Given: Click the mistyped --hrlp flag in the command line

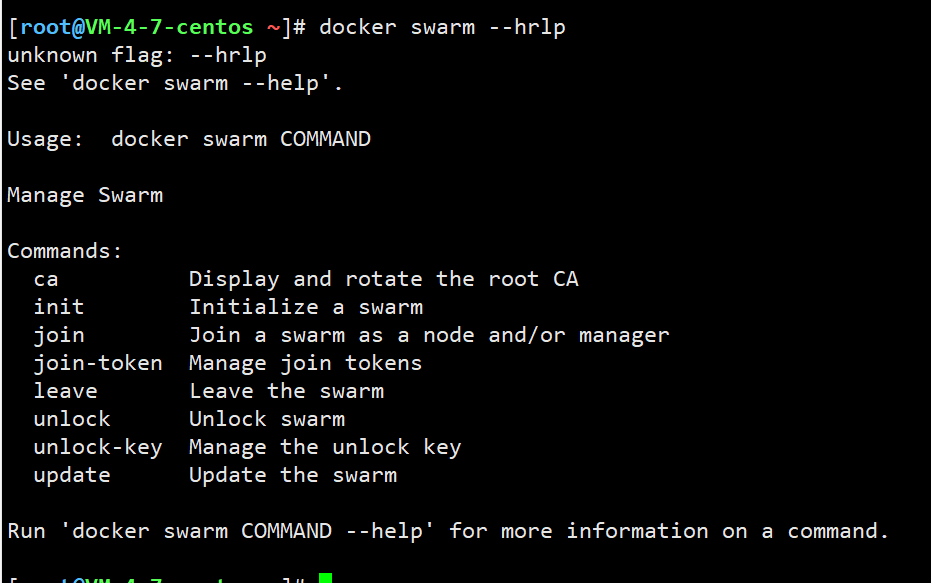Looking at the screenshot, I should (527, 27).
